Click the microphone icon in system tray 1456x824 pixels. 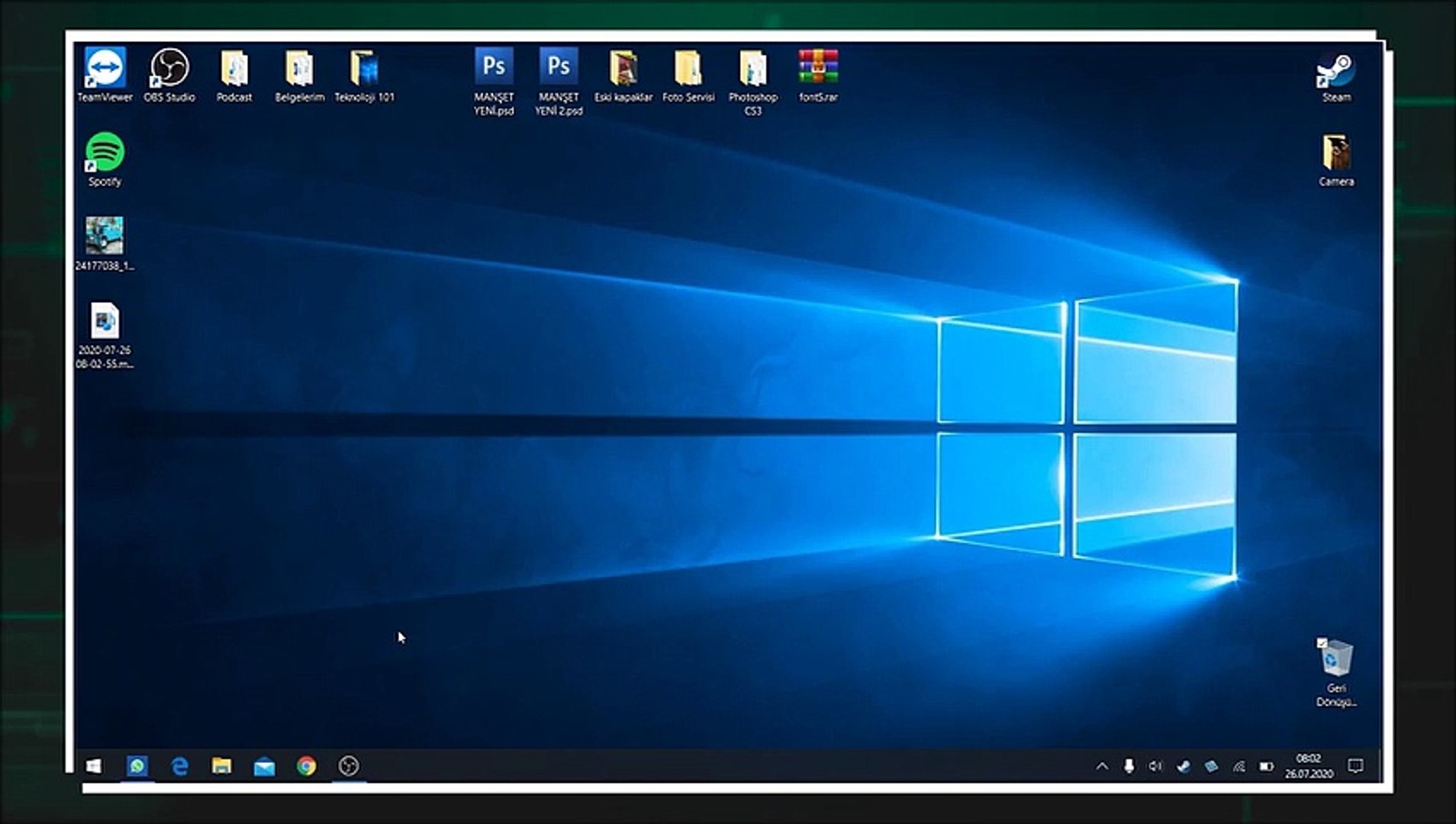[1129, 766]
